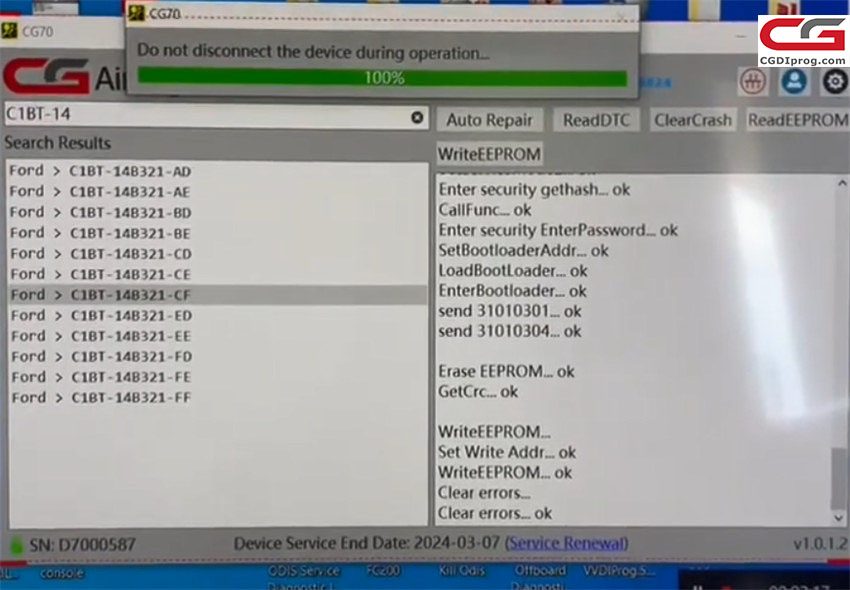Select Ford > C1BT-14B321-CE in the results

[x=218, y=274]
